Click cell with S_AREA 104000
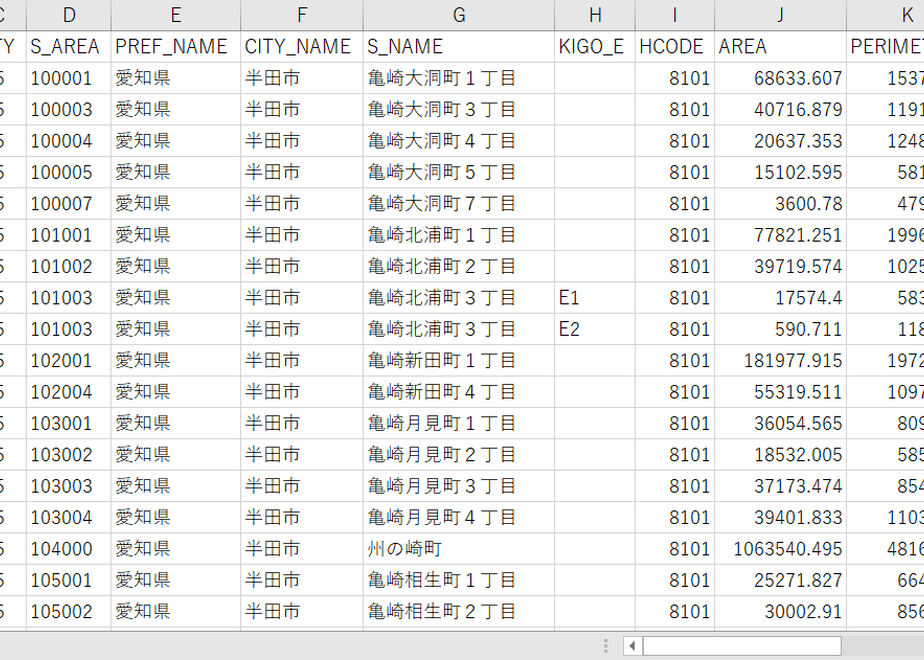The width and height of the screenshot is (924, 660). pos(68,549)
